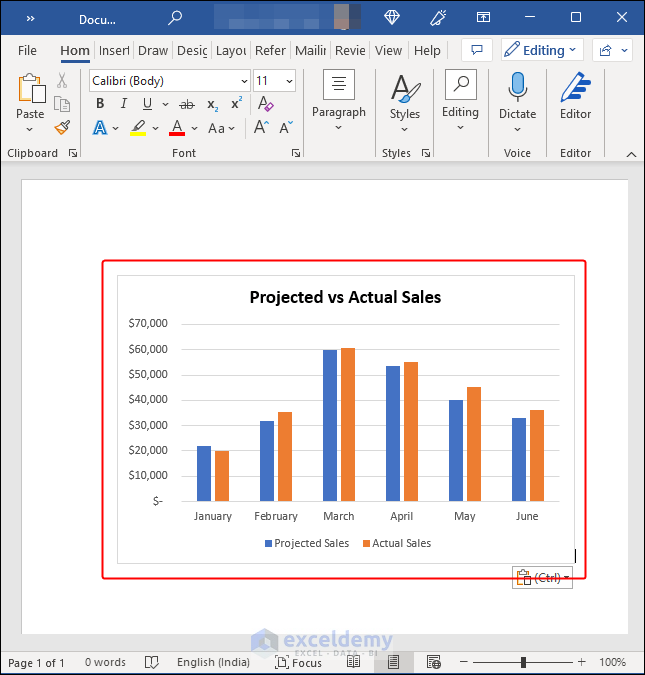The image size is (645, 675).
Task: Switch to the Draw tab
Action: (153, 50)
